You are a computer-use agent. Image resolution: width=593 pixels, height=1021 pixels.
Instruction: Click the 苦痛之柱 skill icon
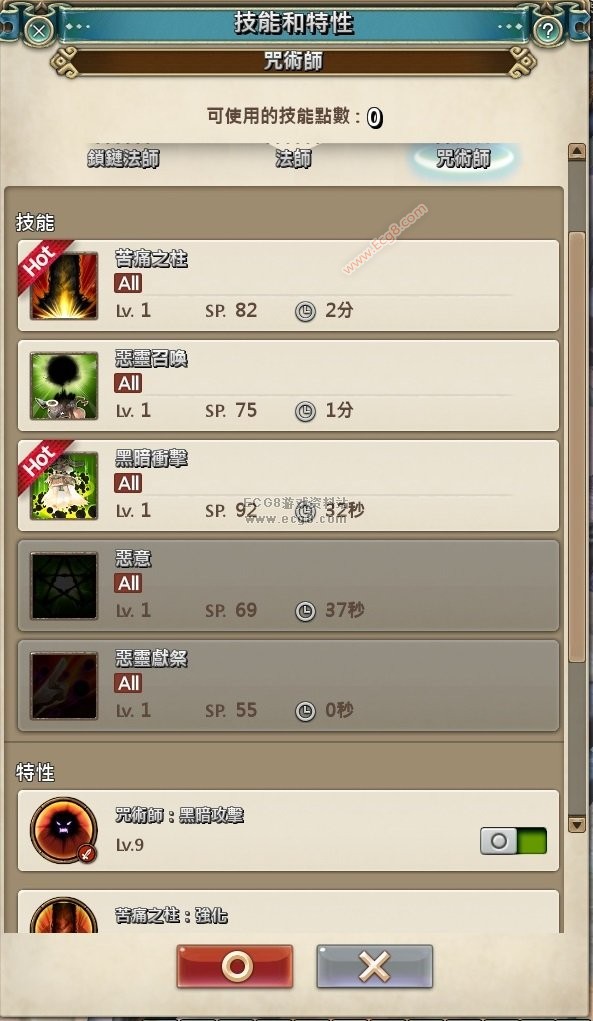(64, 286)
